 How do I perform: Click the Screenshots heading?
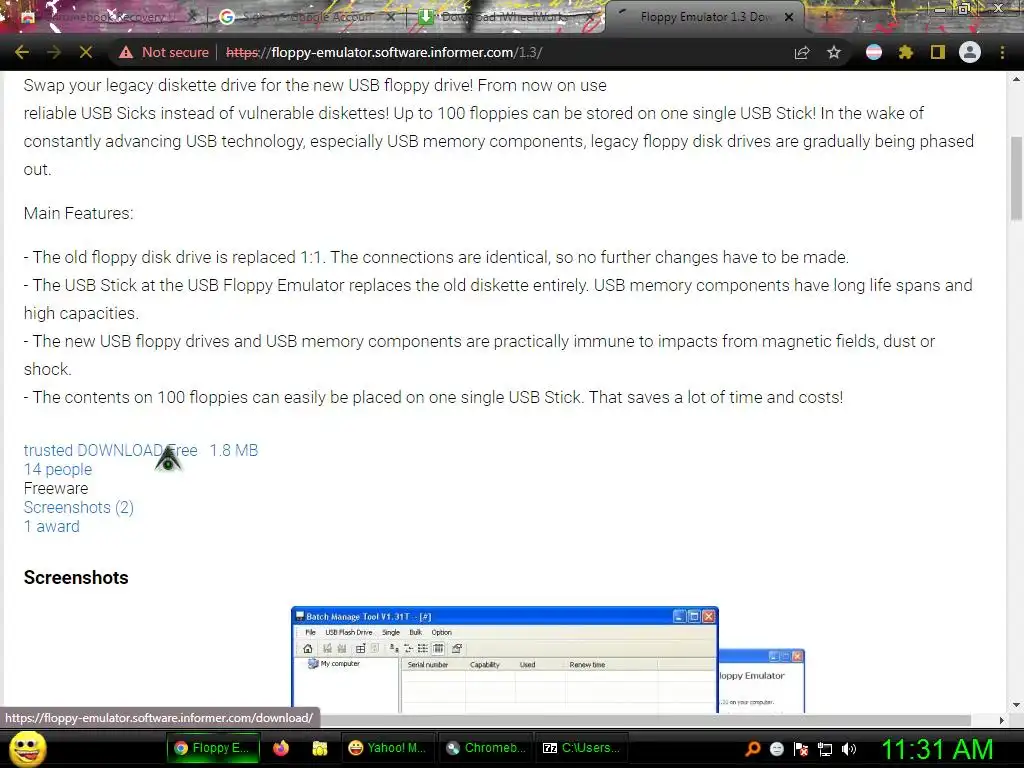[x=76, y=578]
